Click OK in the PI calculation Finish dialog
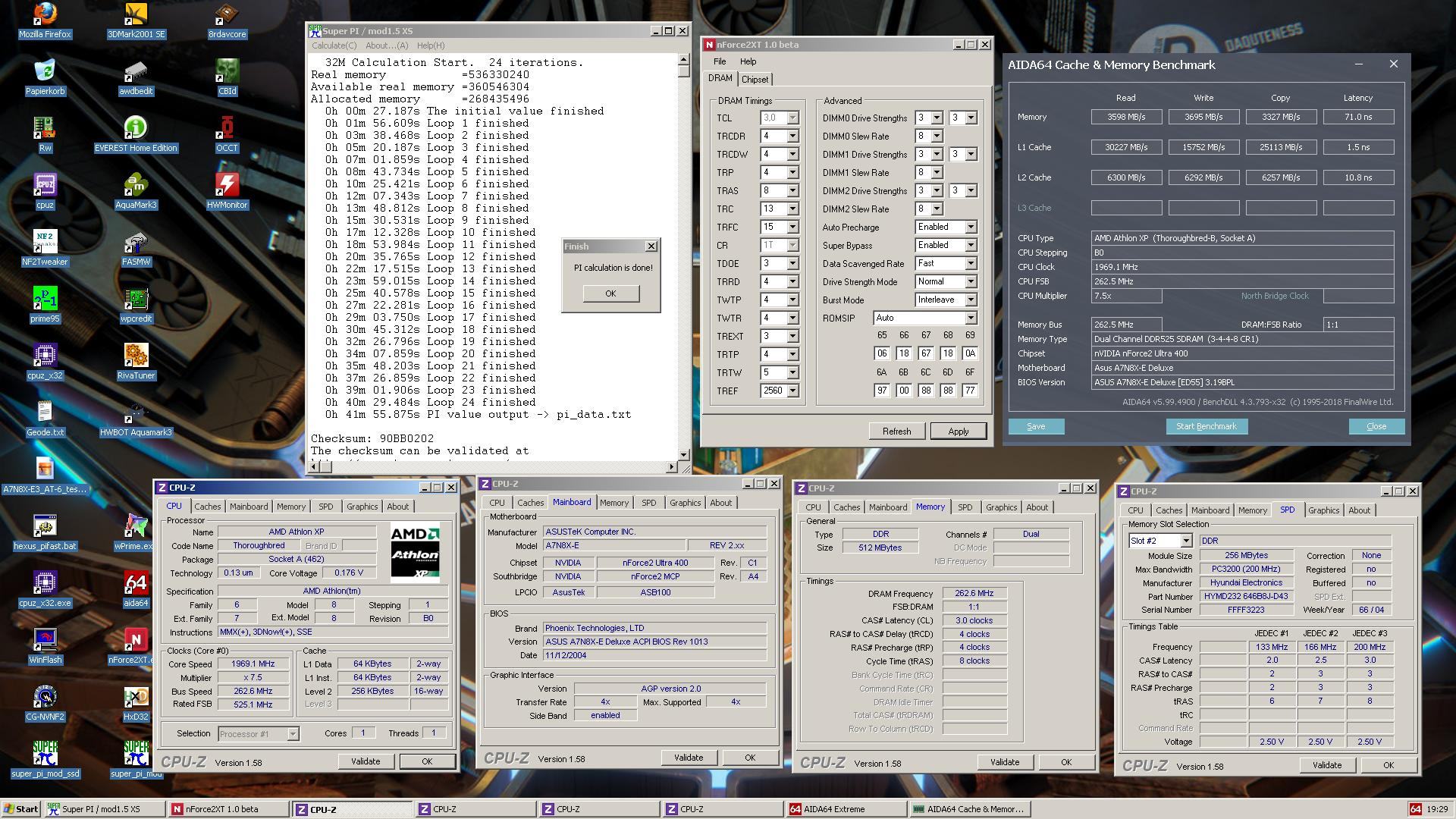 tap(610, 293)
